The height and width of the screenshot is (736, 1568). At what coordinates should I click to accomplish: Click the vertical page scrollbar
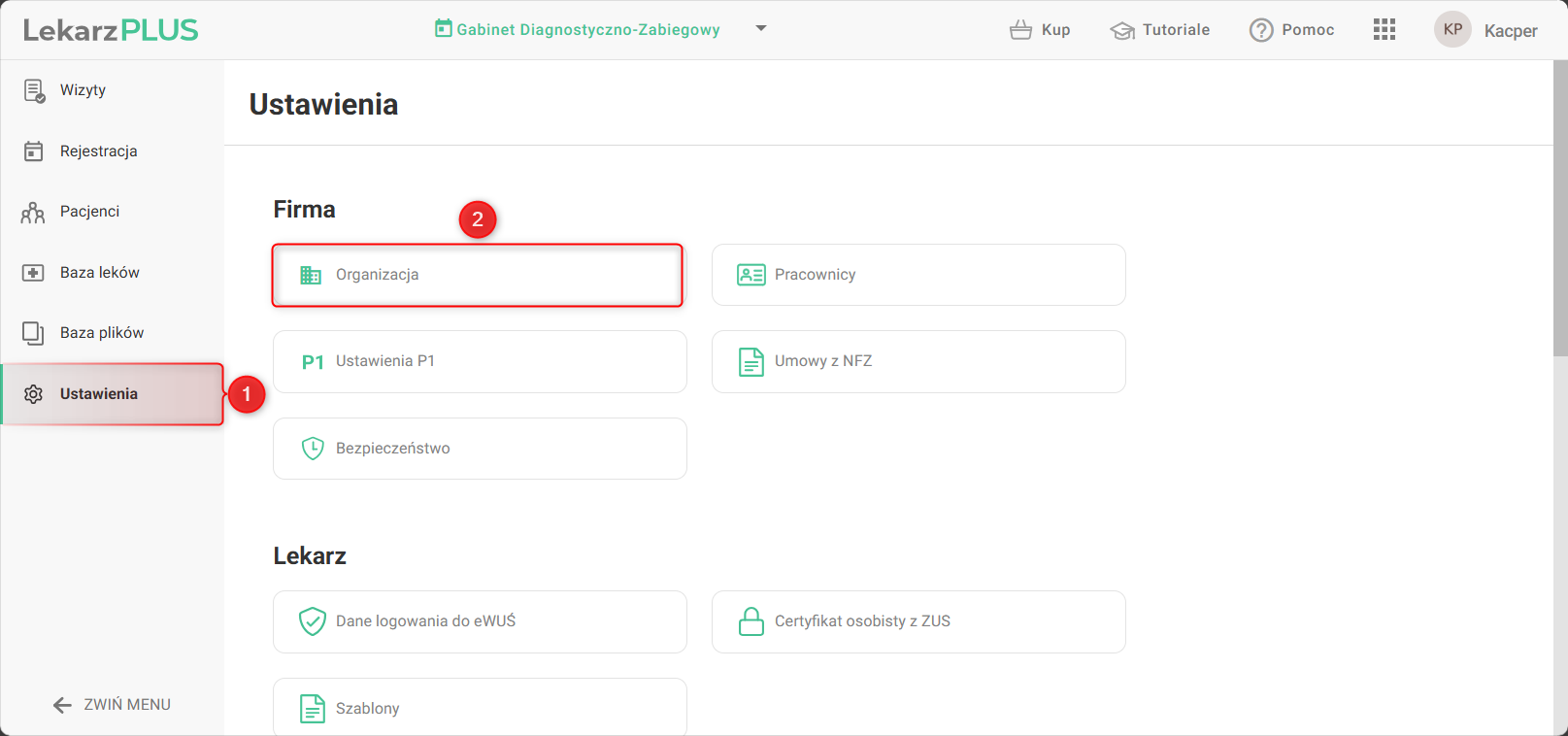1560,209
